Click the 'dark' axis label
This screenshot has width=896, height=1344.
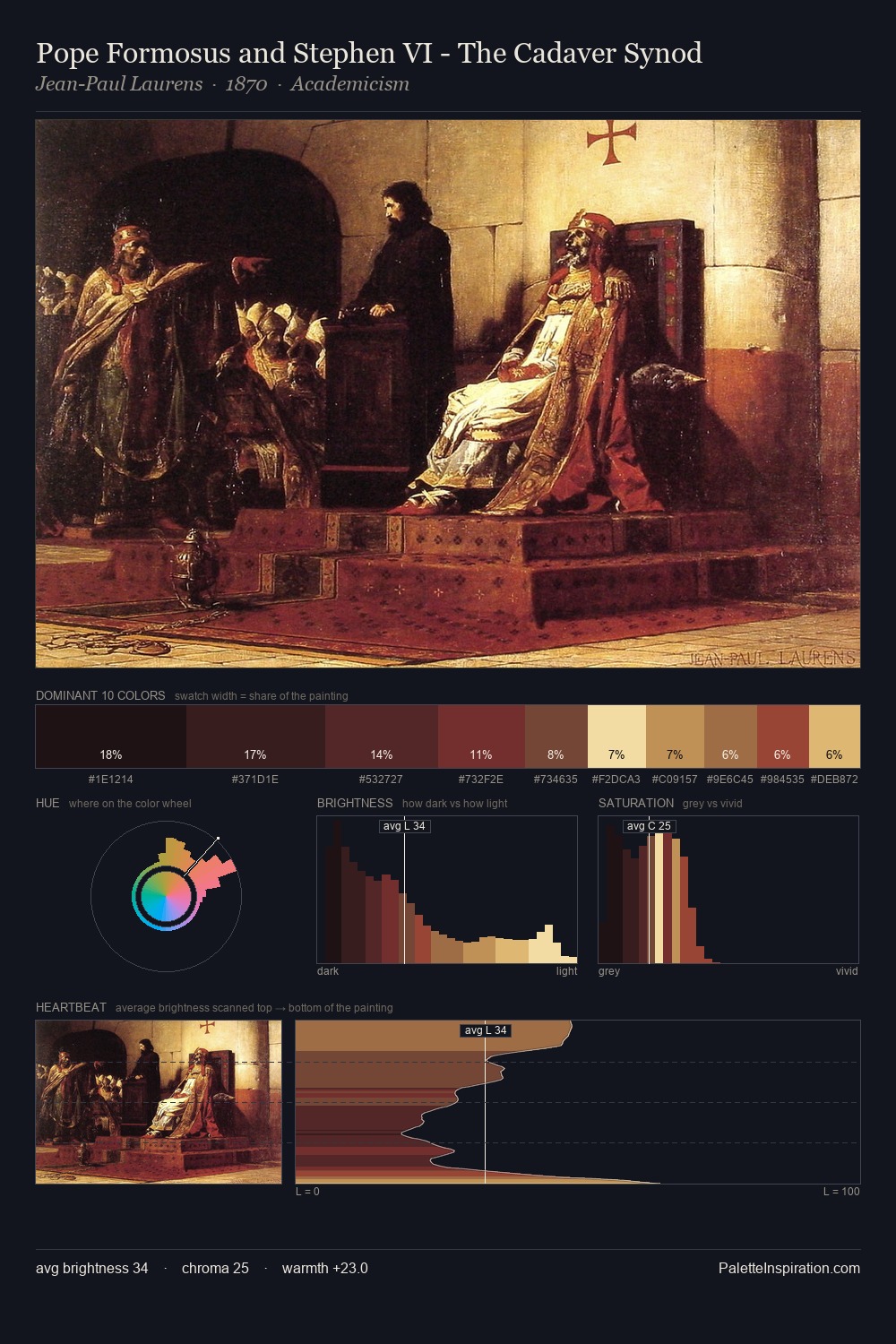328,971
